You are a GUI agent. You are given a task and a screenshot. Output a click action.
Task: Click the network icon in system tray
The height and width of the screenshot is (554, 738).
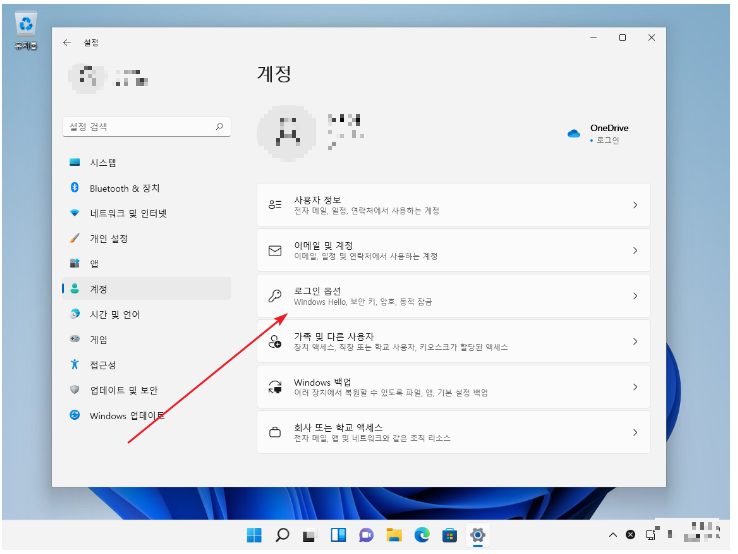(652, 534)
